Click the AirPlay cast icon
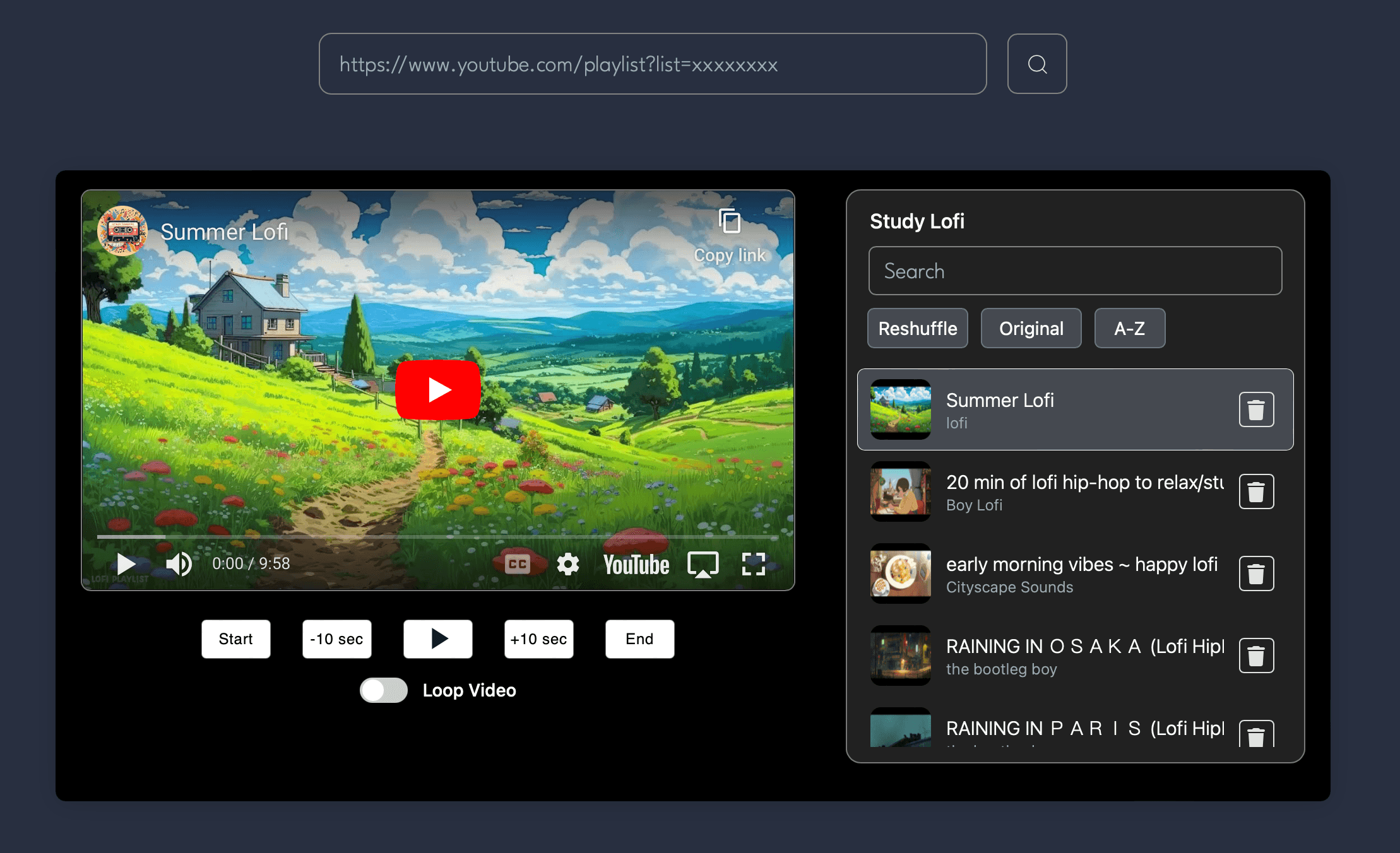 point(703,565)
